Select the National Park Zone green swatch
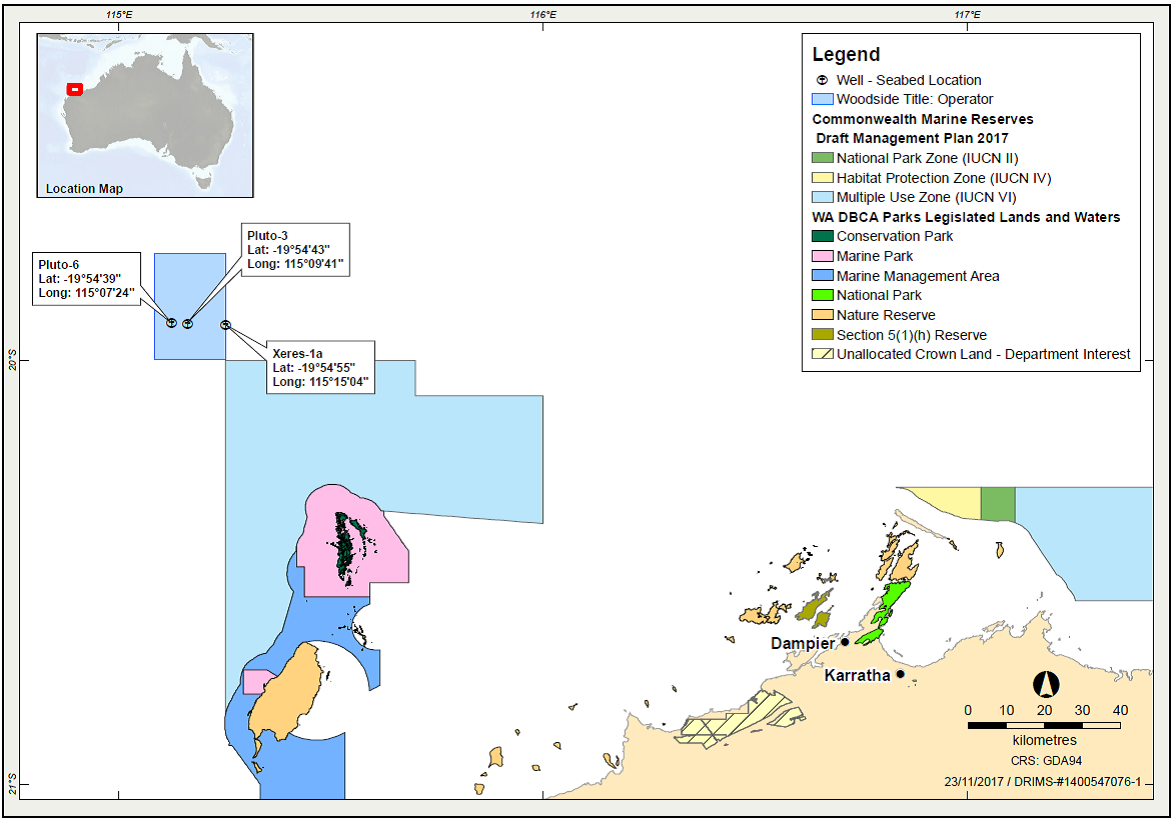Screen dimensions: 1176x823 pyautogui.click(x=822, y=158)
